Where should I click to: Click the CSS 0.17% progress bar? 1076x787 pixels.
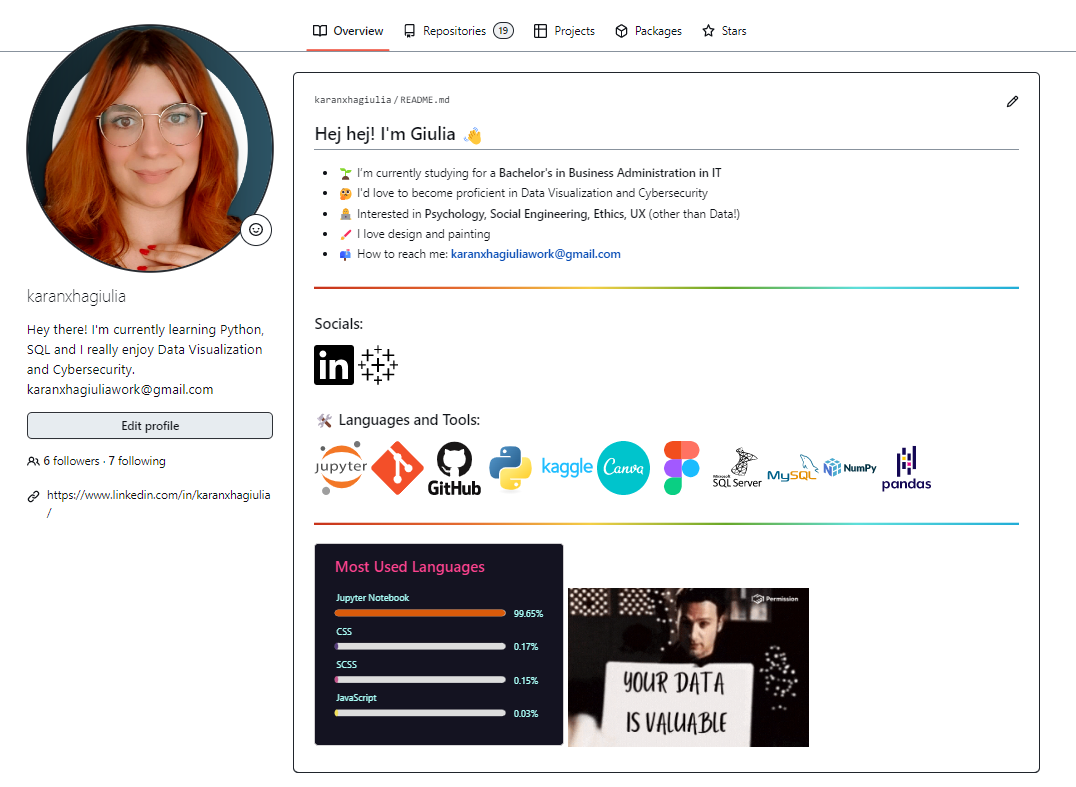(x=420, y=646)
